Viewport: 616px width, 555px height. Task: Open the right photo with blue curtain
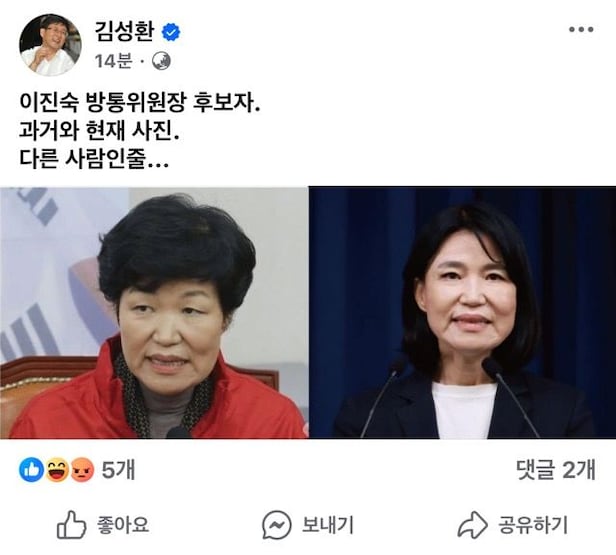coord(462,312)
